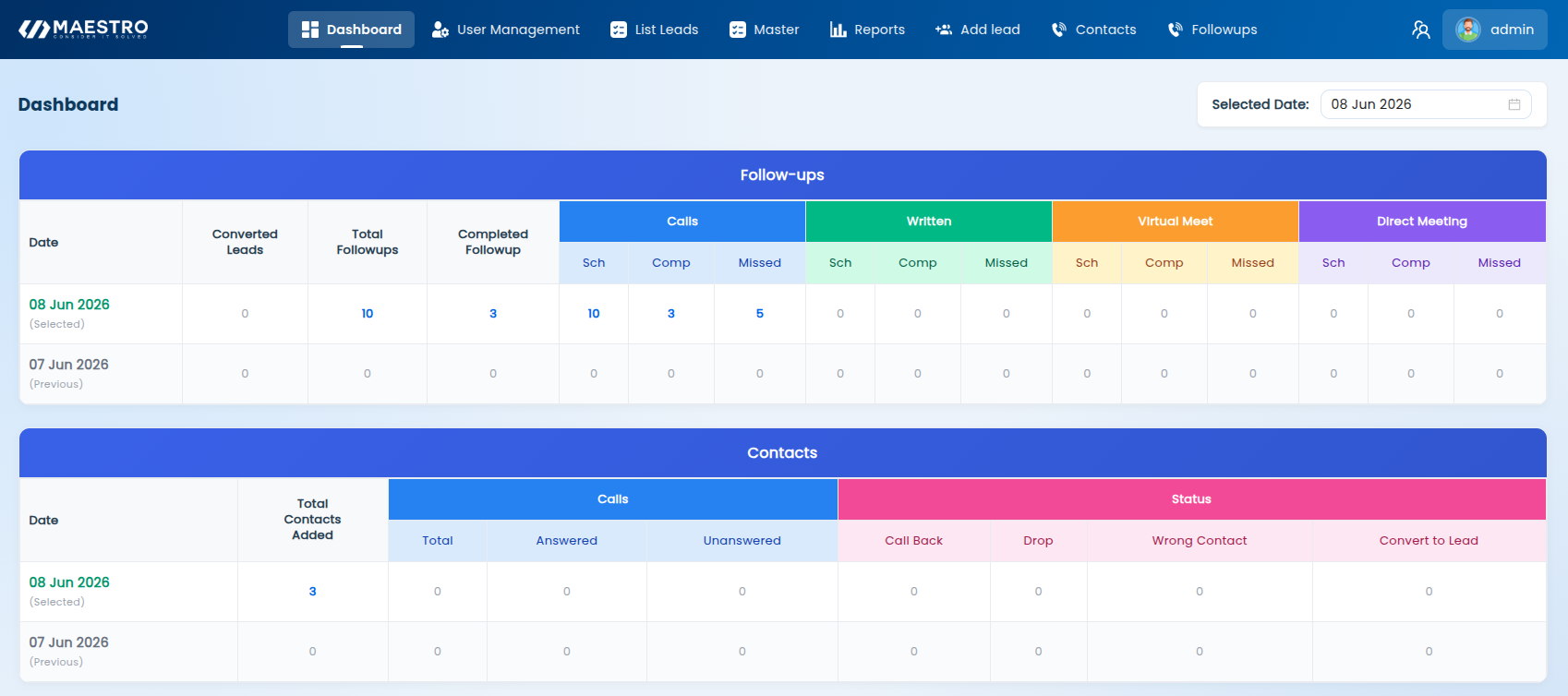Click the Comp header under Virtual Meet

point(1164,263)
